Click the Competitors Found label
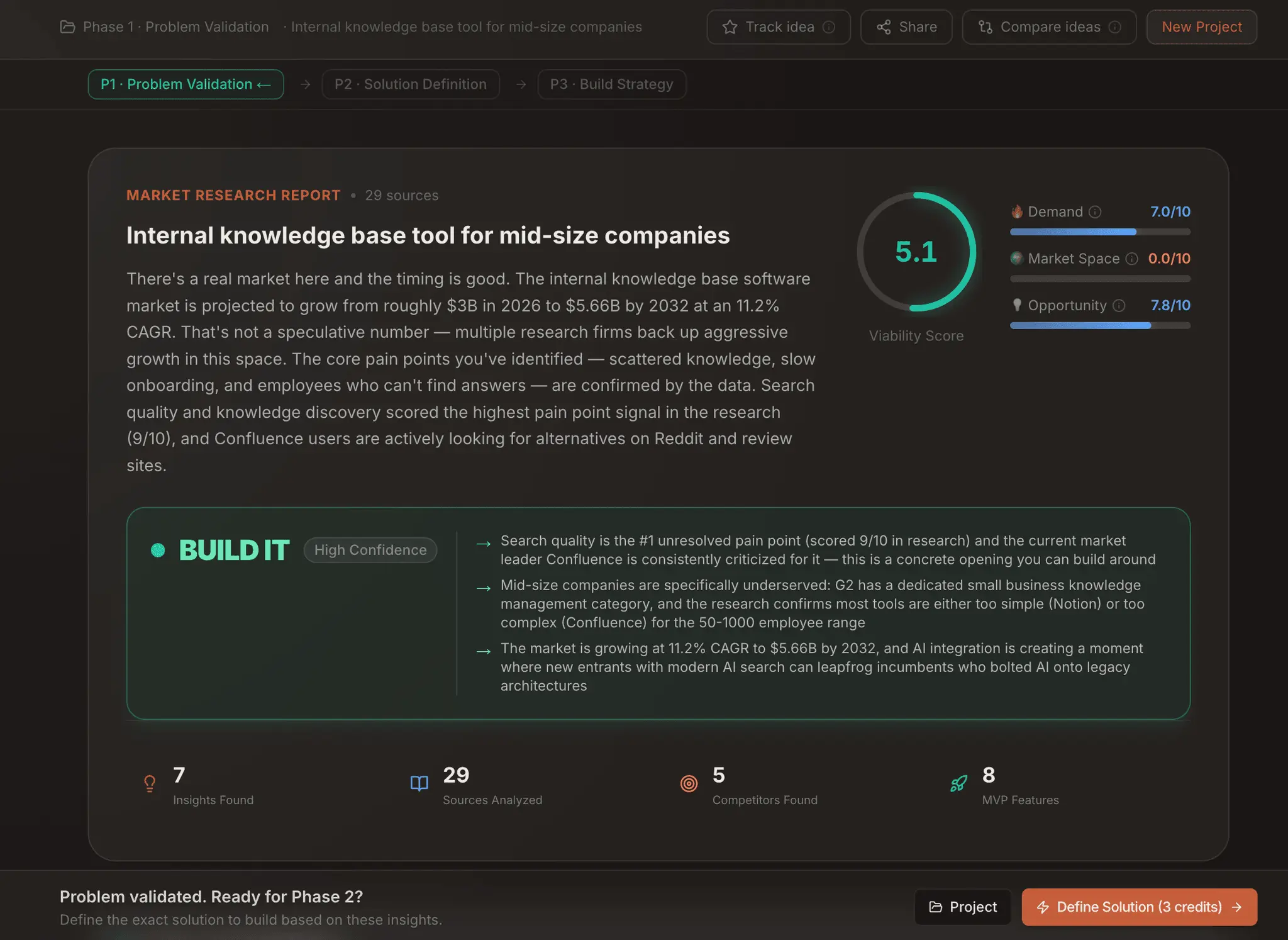This screenshot has width=1288, height=940. pyautogui.click(x=765, y=800)
